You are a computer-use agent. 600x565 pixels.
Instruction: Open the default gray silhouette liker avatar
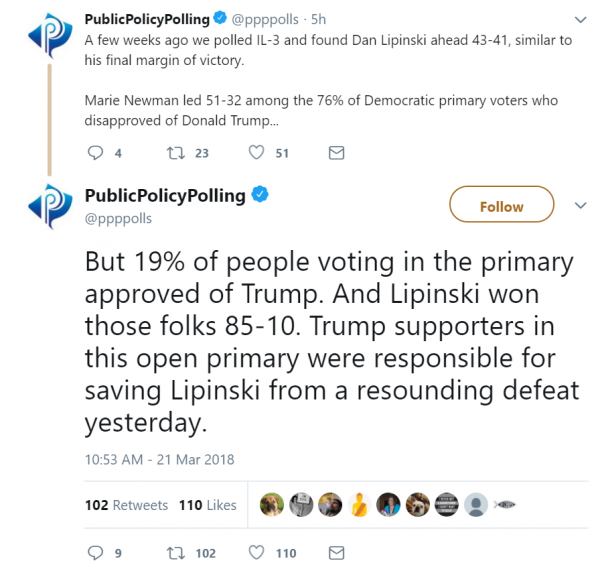pyautogui.click(x=476, y=505)
